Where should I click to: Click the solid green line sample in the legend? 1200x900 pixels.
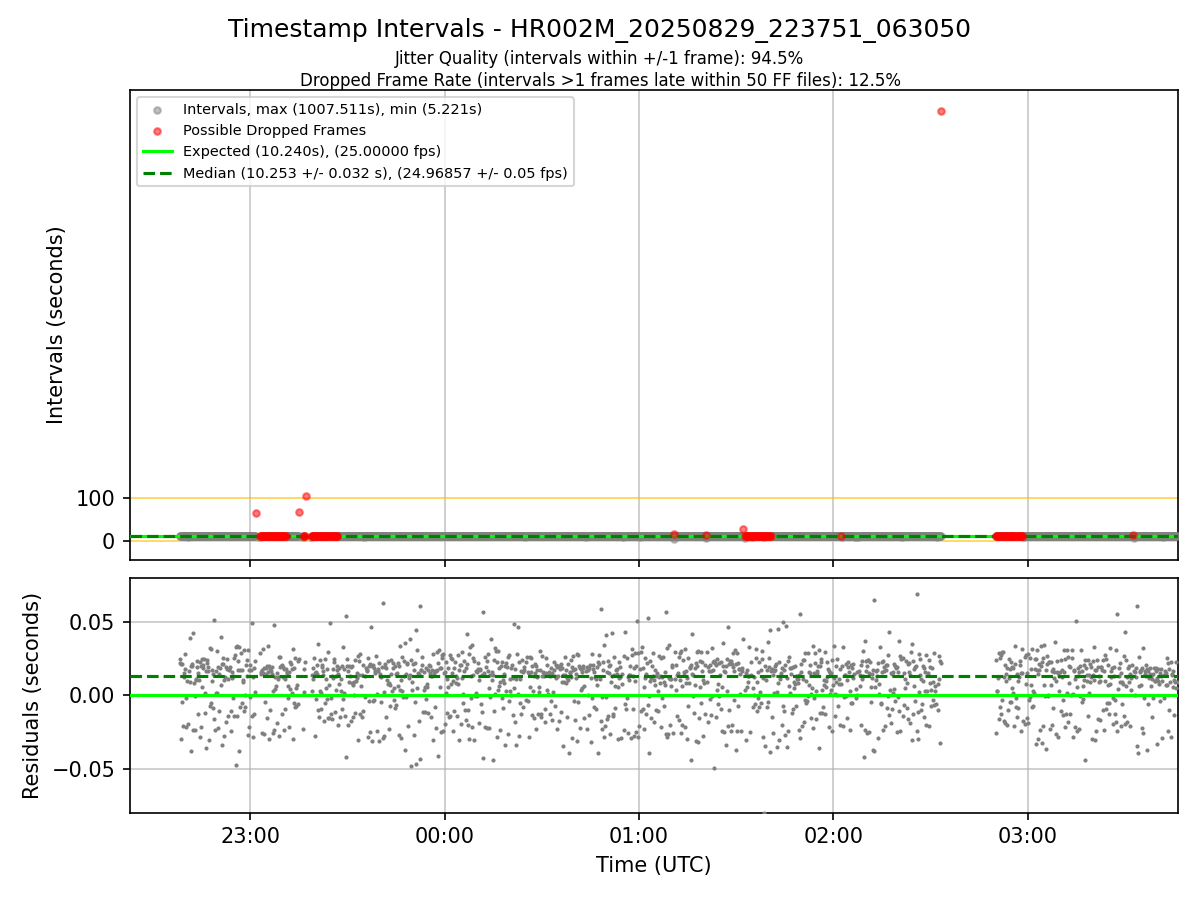coord(157,152)
